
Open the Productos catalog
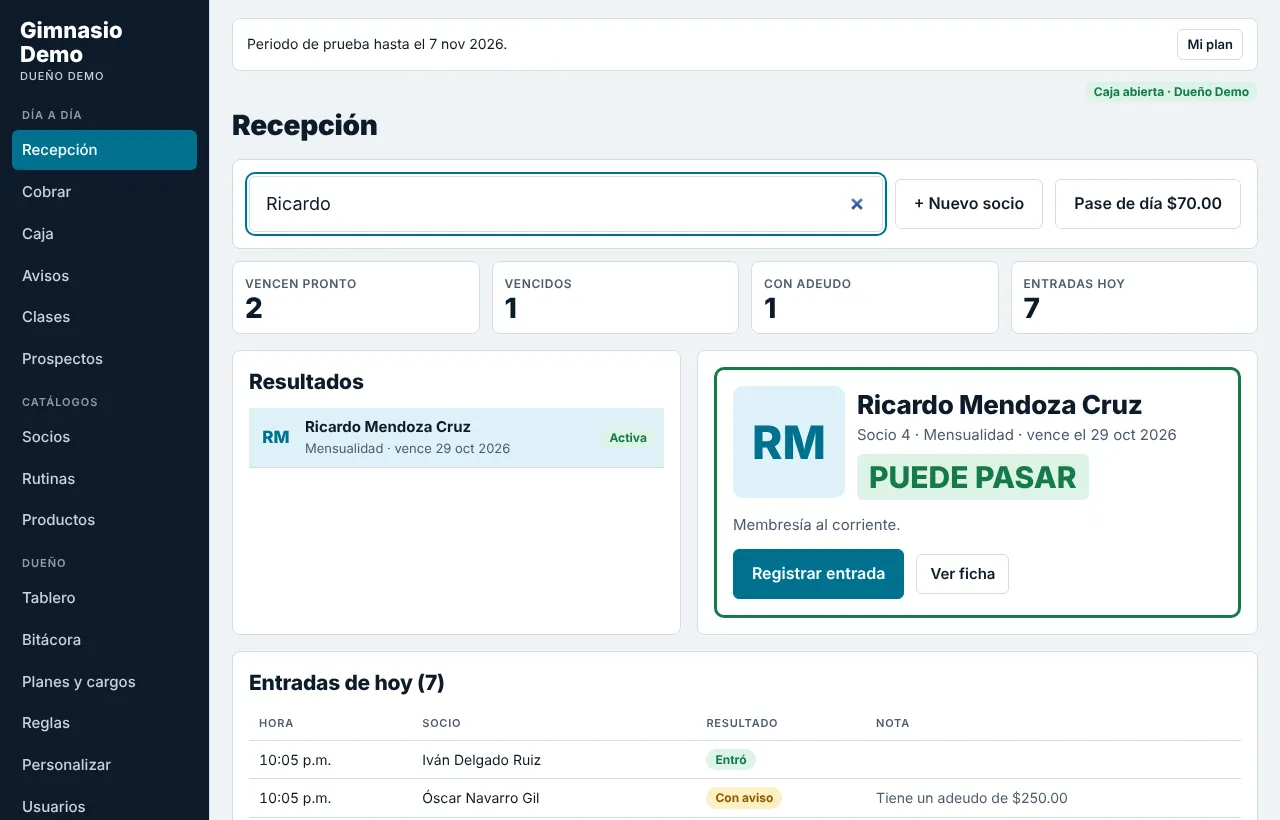[x=104, y=520]
